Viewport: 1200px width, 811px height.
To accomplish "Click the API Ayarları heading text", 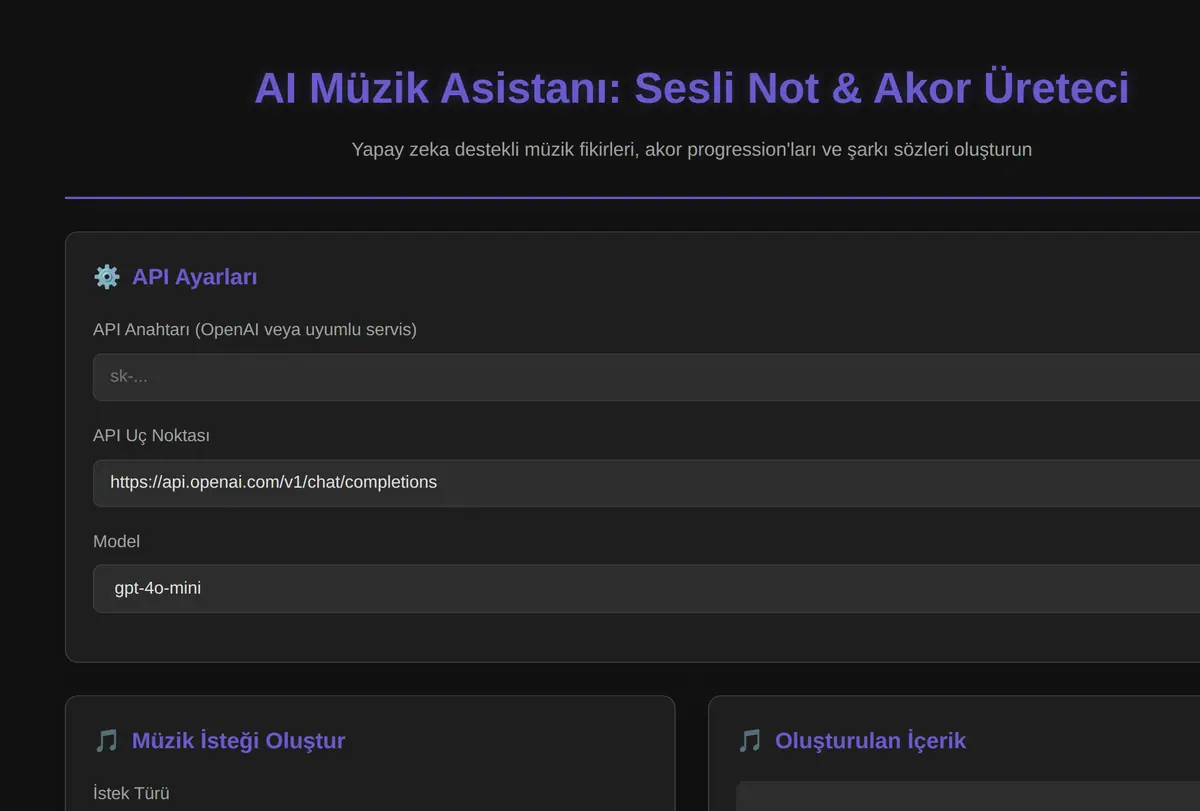I will [x=194, y=277].
